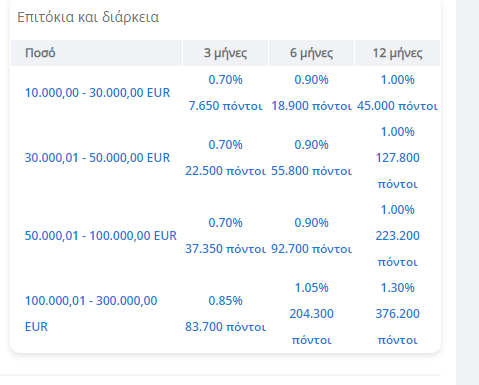Viewport: 479px width, 385px height.
Task: Click the 1.00% rate above '127.800'
Action: (397, 132)
